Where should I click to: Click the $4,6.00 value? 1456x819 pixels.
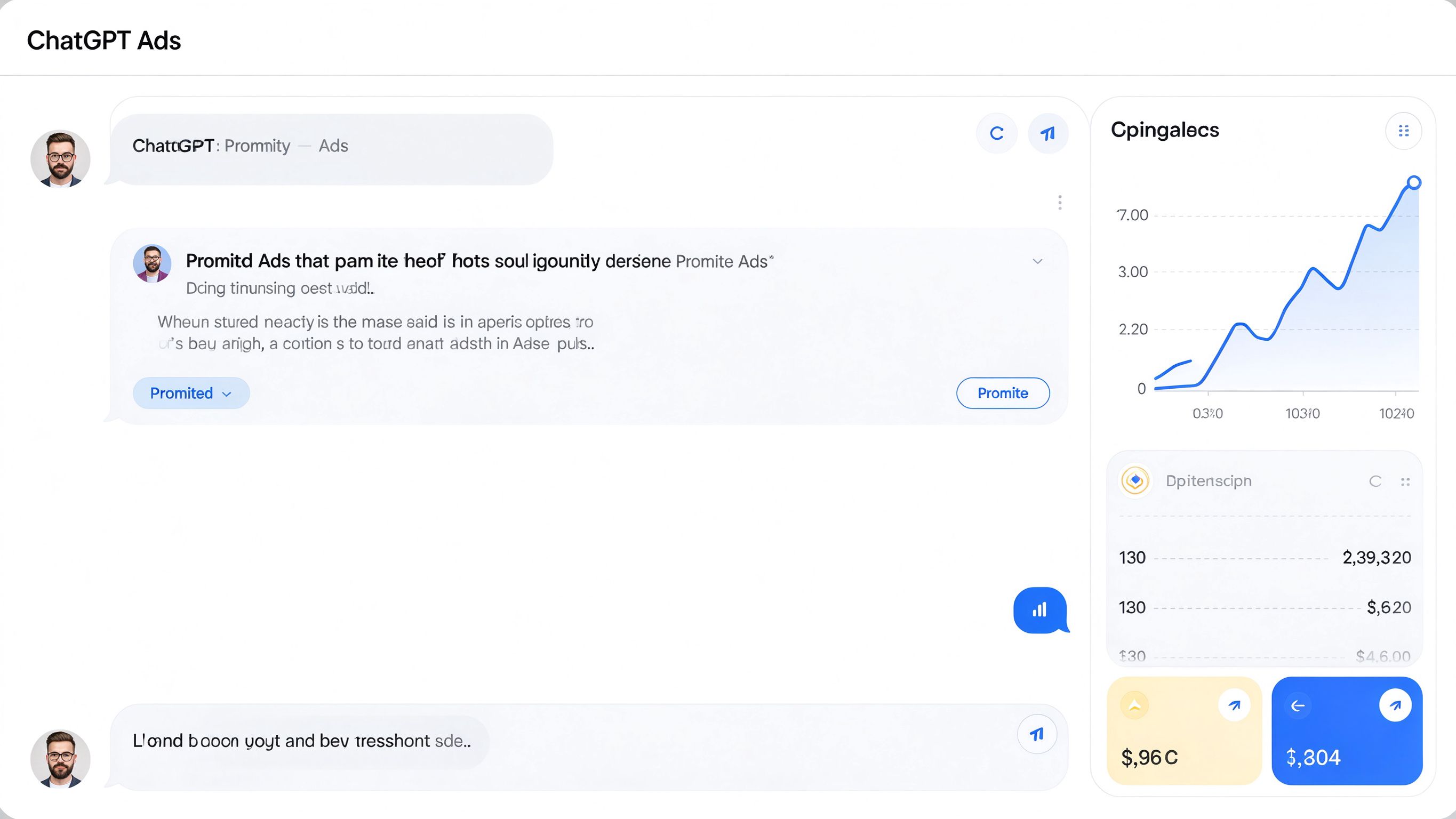[1383, 656]
